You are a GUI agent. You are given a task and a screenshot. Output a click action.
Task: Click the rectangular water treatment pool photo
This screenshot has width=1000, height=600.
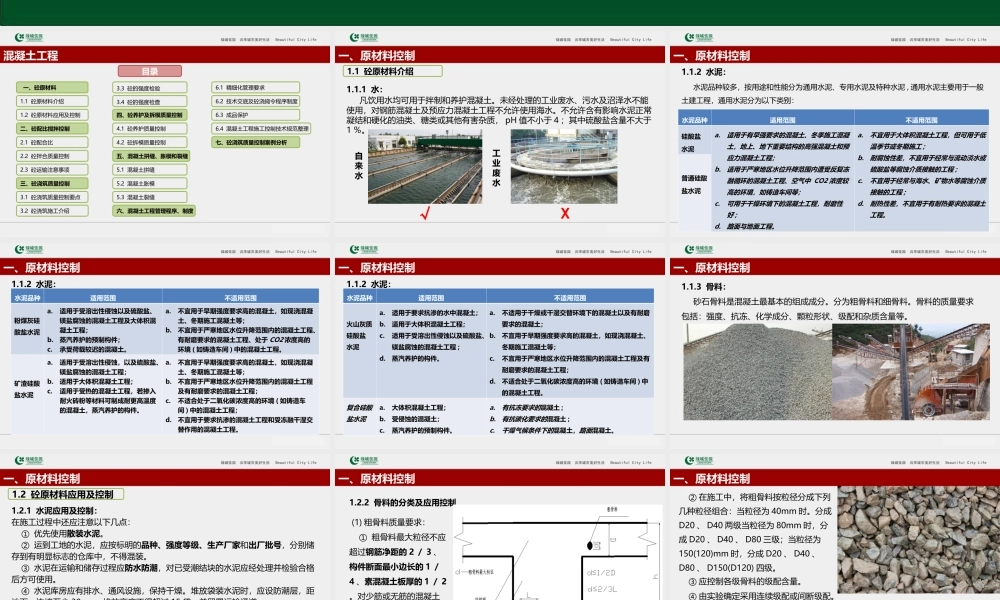click(426, 167)
